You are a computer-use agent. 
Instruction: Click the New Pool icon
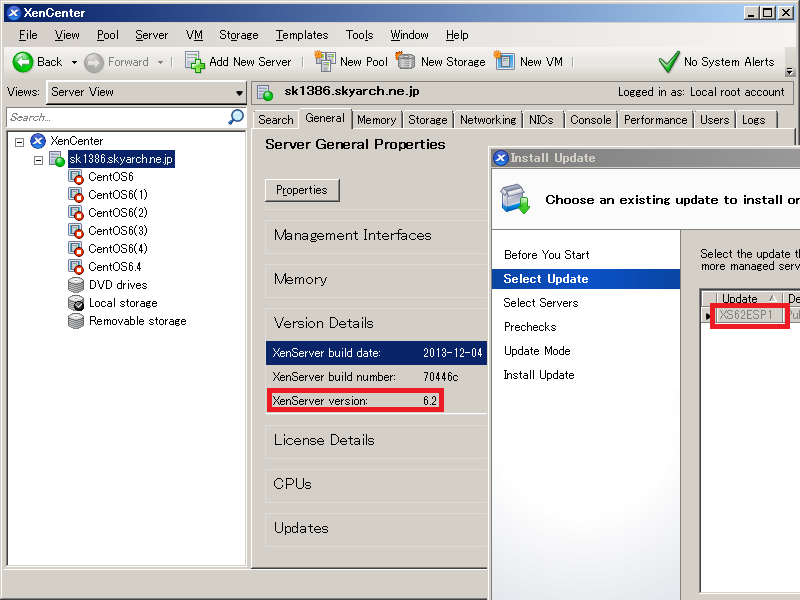[324, 61]
